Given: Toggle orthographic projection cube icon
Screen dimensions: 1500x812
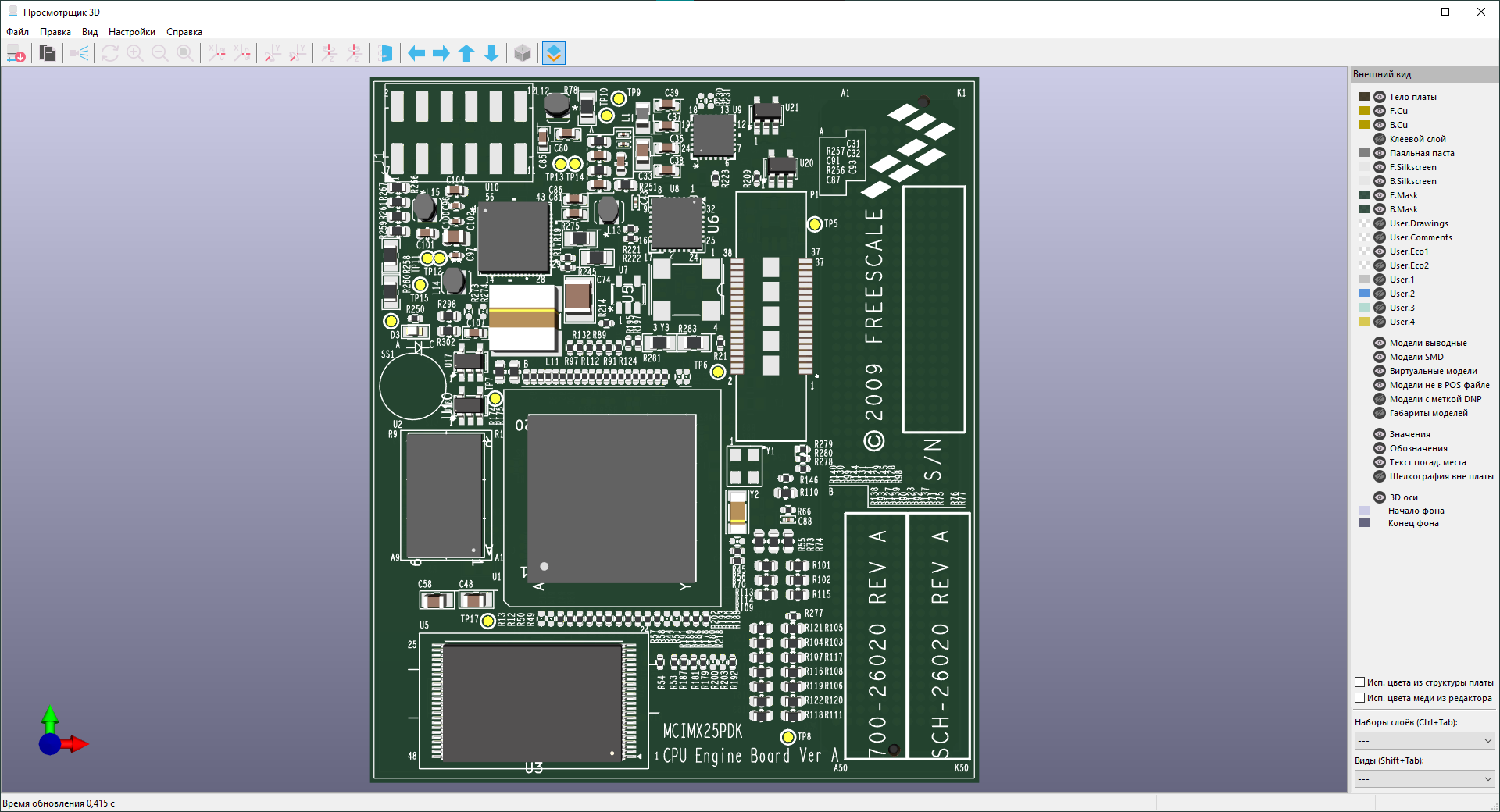Looking at the screenshot, I should pos(523,53).
